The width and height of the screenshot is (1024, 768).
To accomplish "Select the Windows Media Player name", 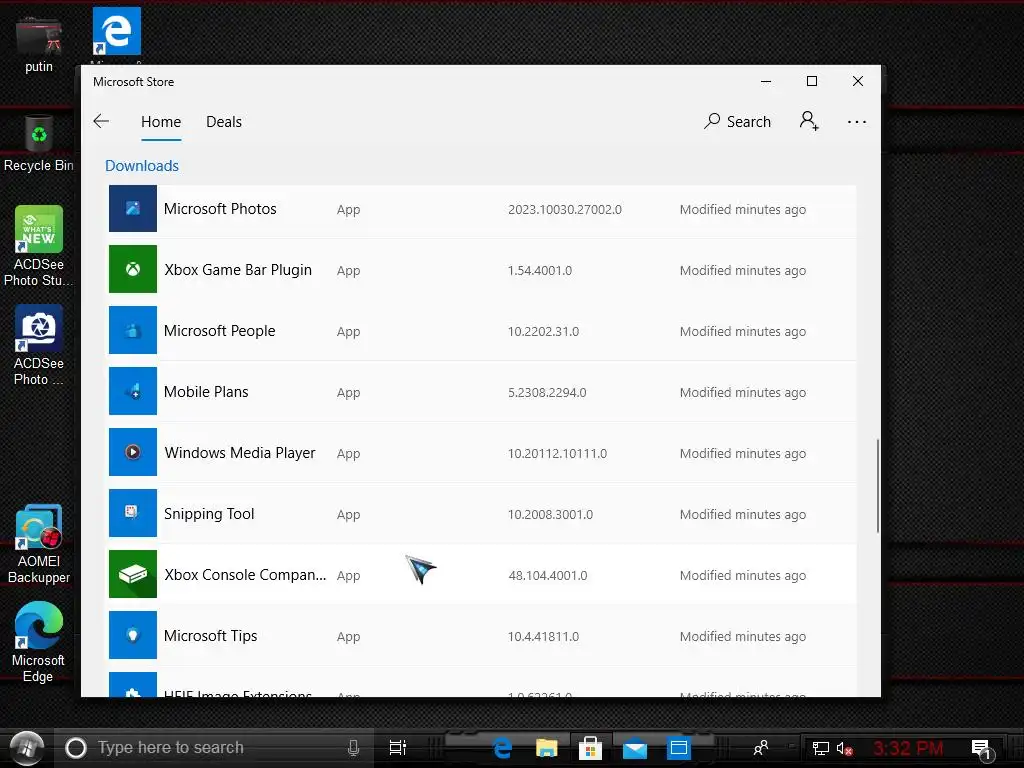I will click(x=240, y=453).
